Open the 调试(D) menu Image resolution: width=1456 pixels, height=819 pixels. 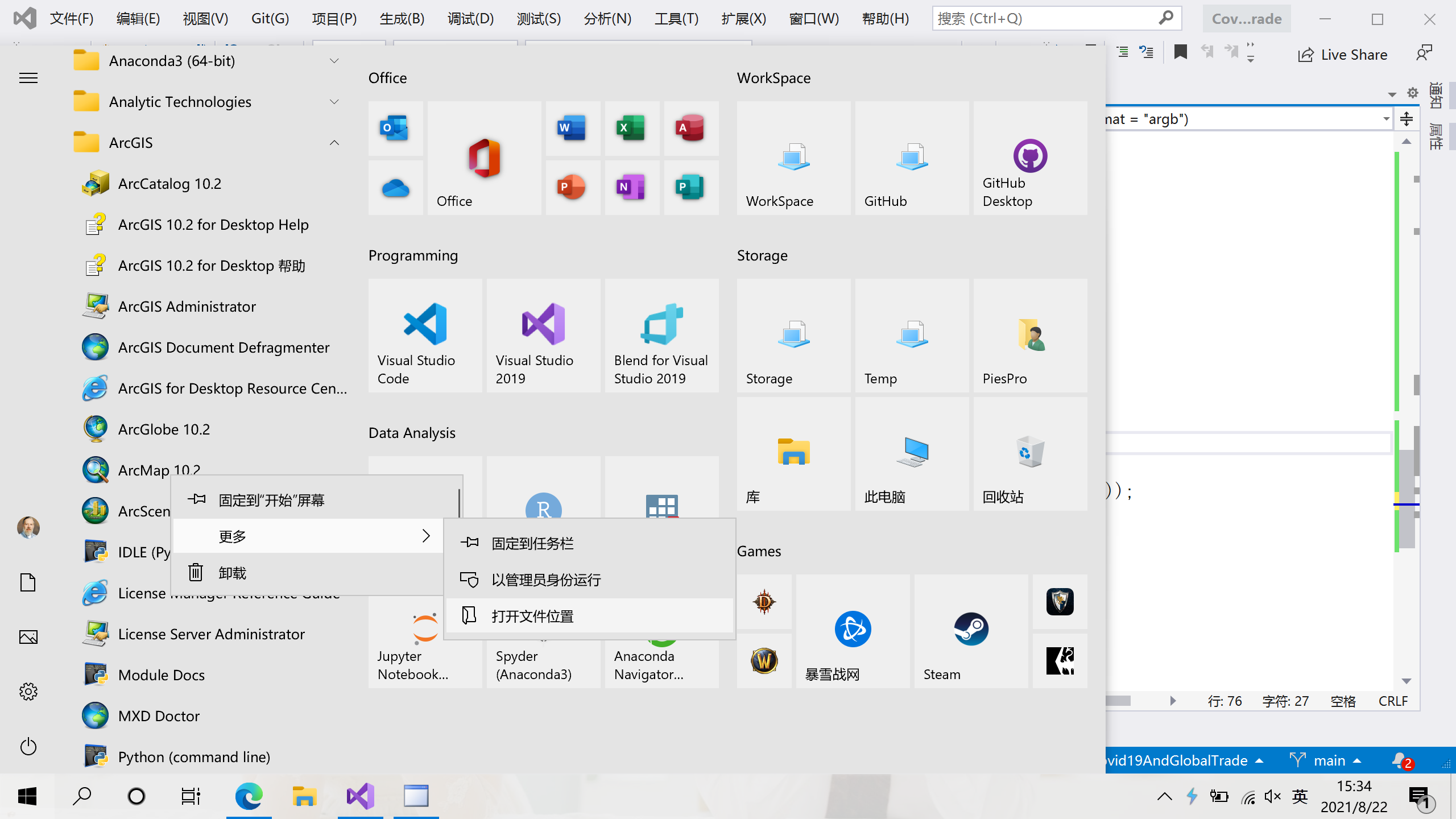[x=470, y=19]
